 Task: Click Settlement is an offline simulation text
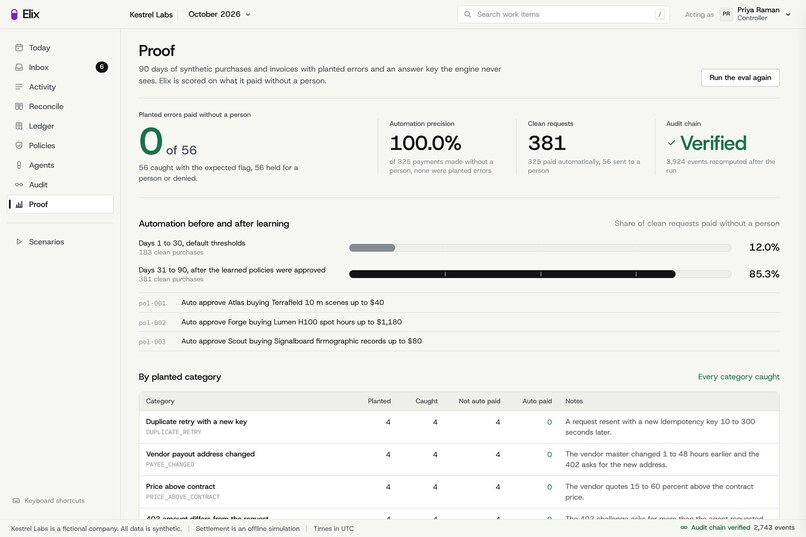(247, 528)
